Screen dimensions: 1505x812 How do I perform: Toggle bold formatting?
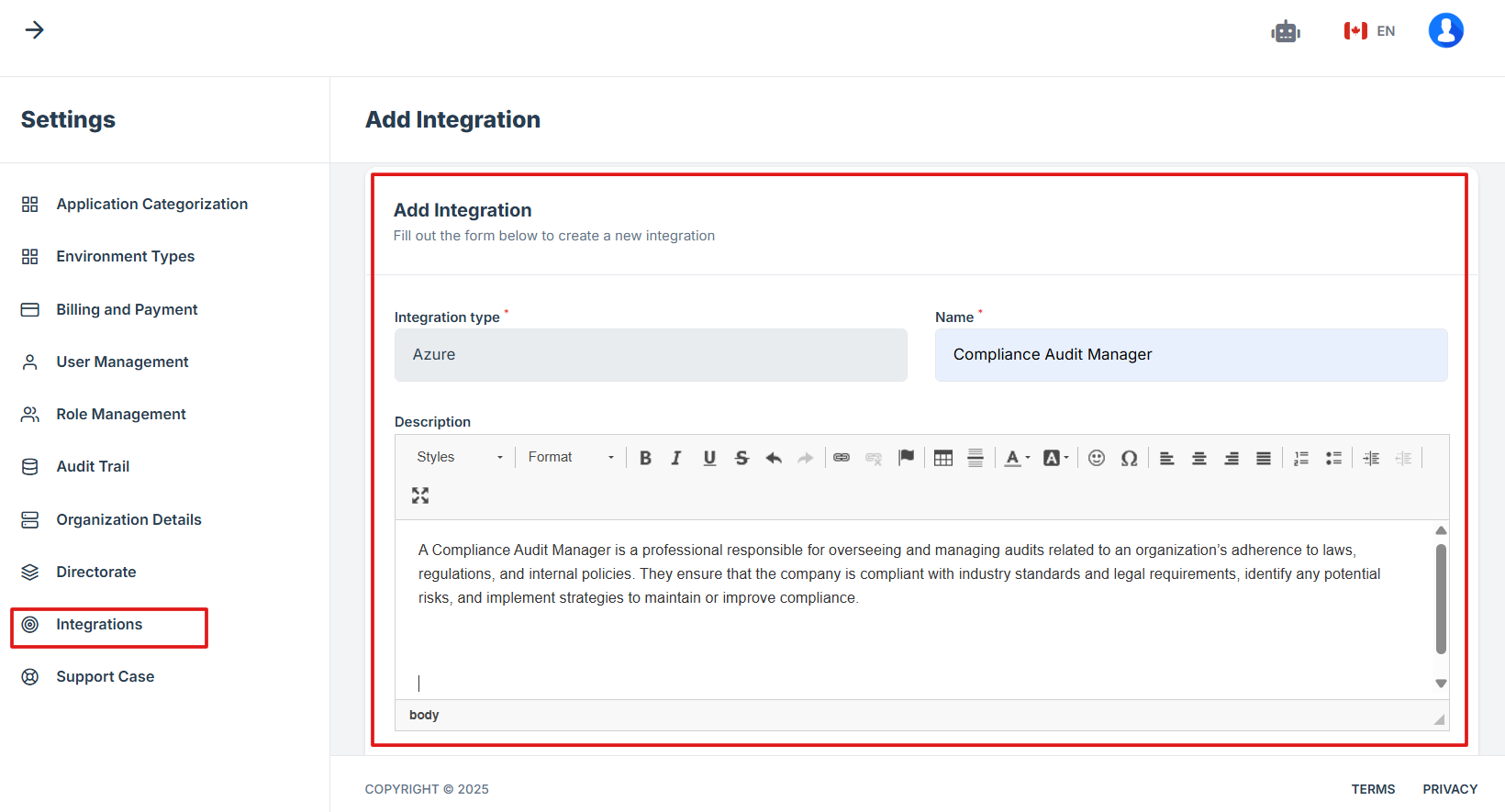(x=645, y=458)
